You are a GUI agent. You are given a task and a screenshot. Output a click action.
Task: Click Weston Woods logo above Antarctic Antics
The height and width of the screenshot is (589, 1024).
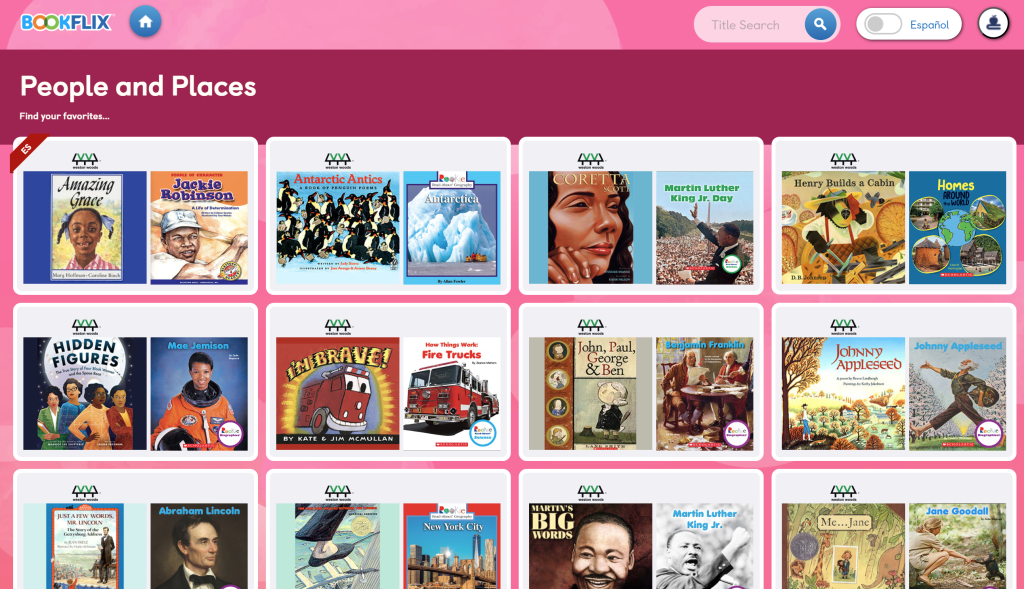click(338, 160)
